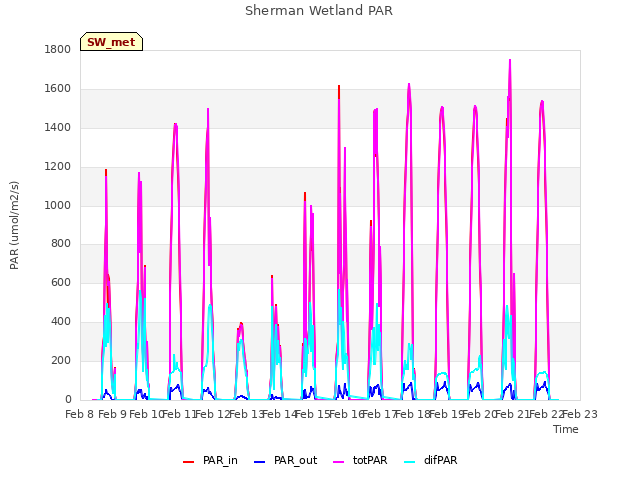
Task: Toggle the PAR_out legend entry
Action: (285, 460)
